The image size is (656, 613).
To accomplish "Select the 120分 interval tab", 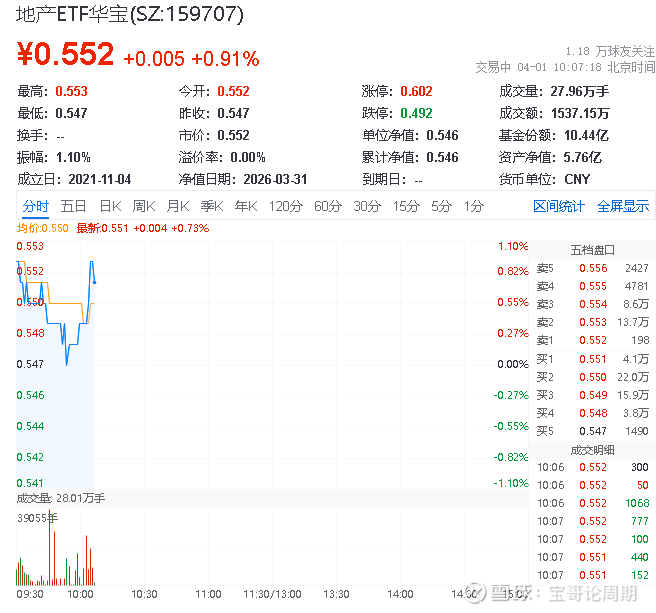I will [286, 206].
